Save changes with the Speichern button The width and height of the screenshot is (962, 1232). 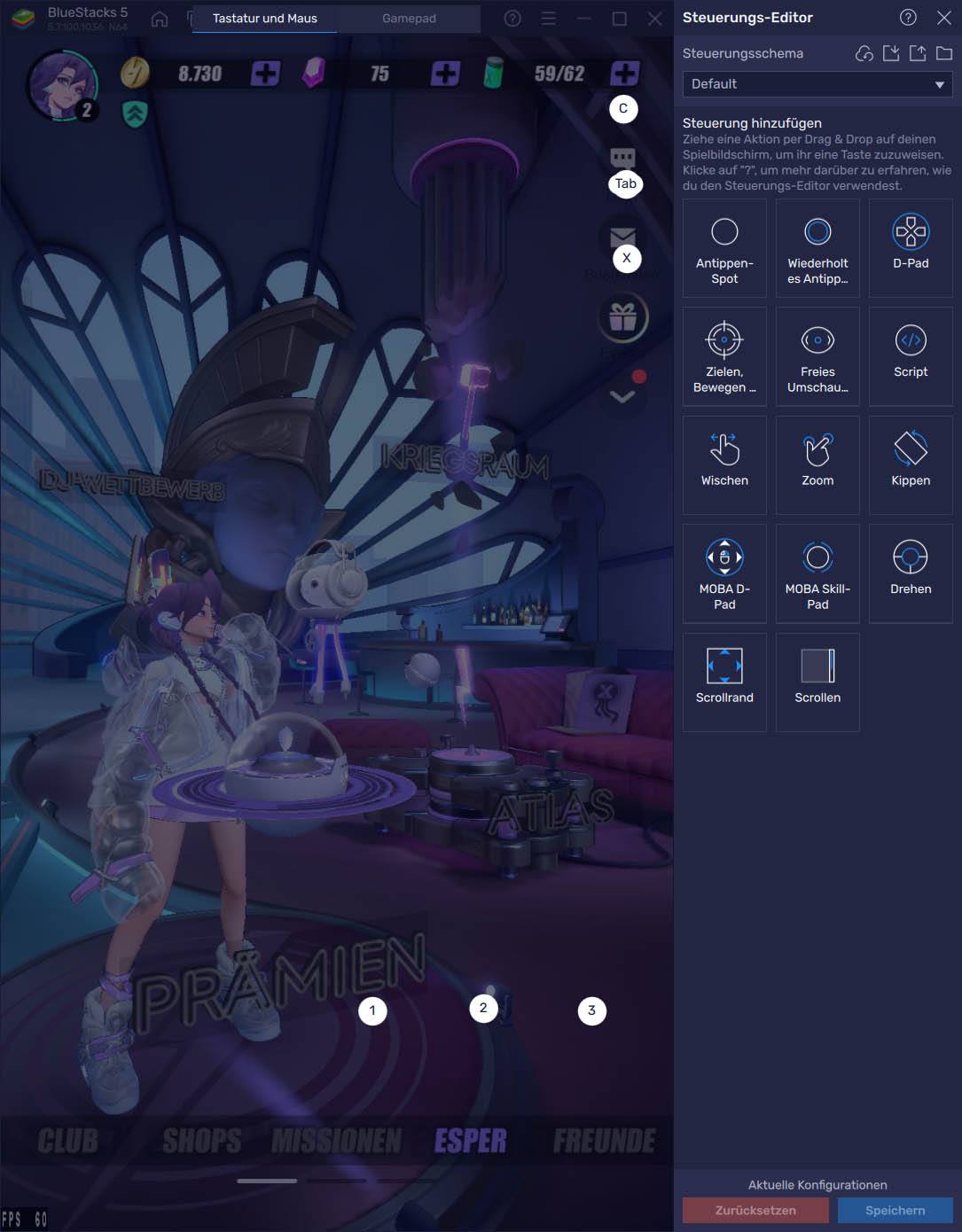[x=896, y=1210]
